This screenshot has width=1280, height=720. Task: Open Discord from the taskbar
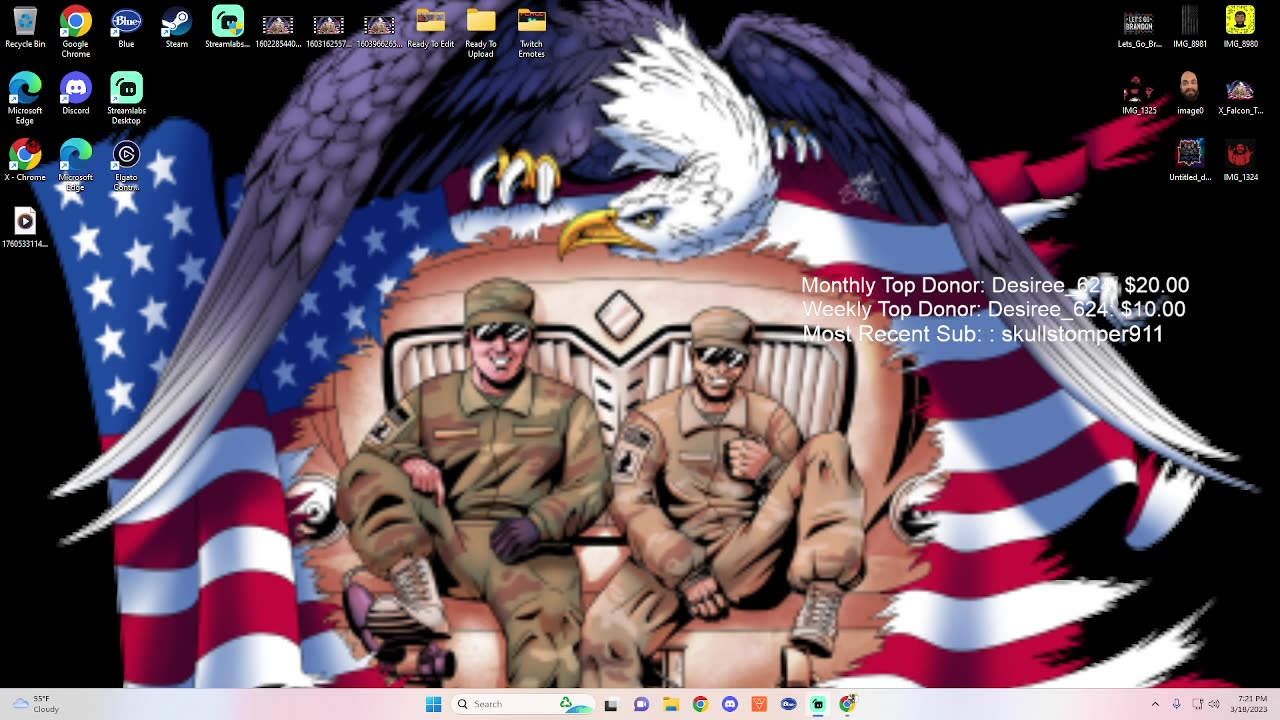(730, 704)
